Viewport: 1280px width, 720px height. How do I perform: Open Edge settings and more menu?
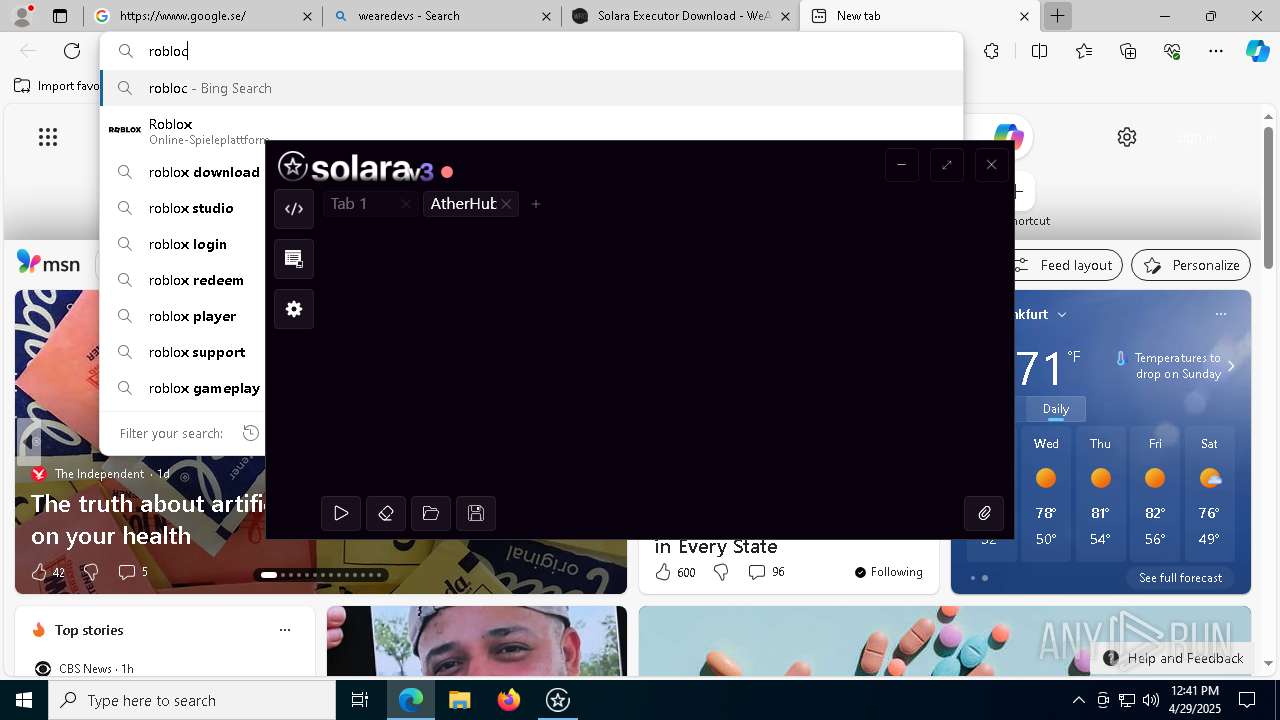[1216, 51]
